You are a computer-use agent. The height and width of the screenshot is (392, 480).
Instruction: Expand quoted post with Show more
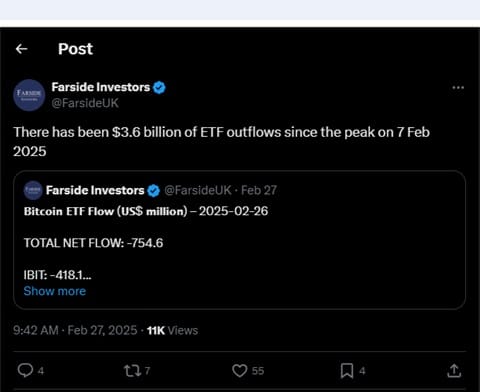coord(55,291)
